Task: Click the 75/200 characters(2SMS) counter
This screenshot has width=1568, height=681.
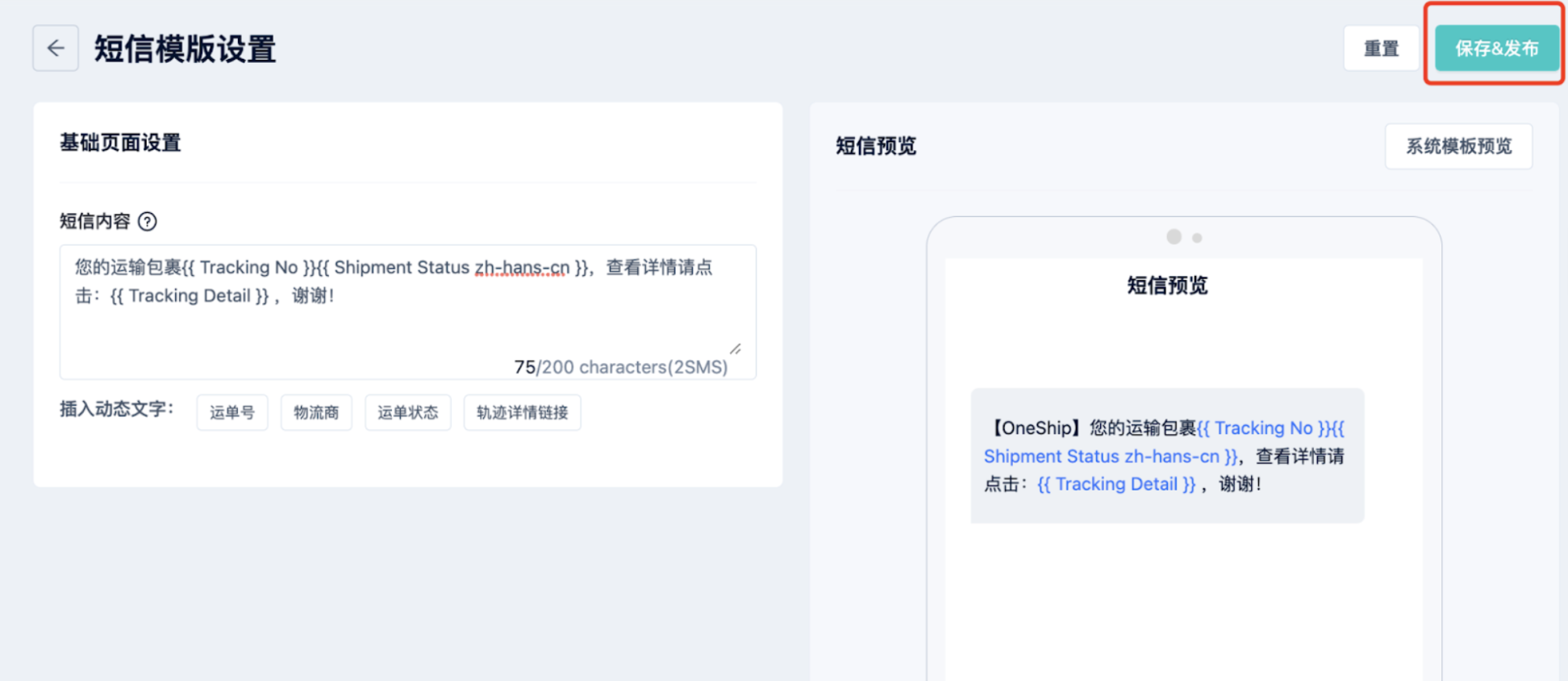Action: tap(621, 367)
